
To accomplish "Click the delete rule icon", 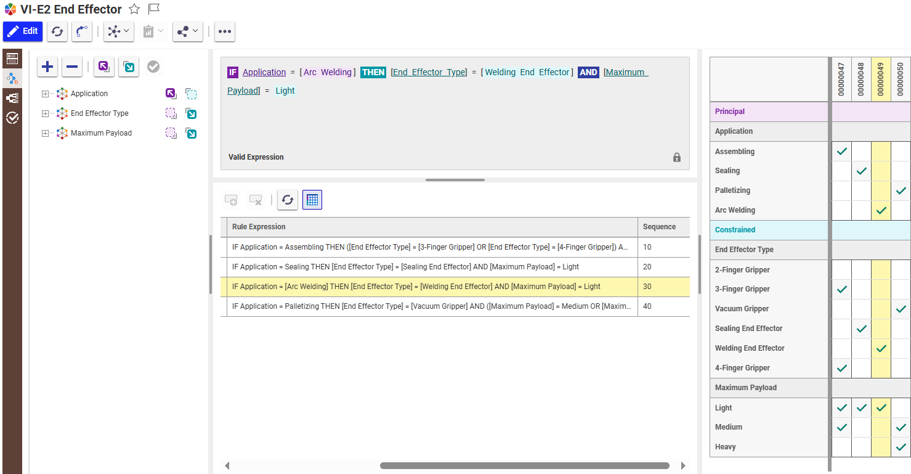I will coord(256,200).
